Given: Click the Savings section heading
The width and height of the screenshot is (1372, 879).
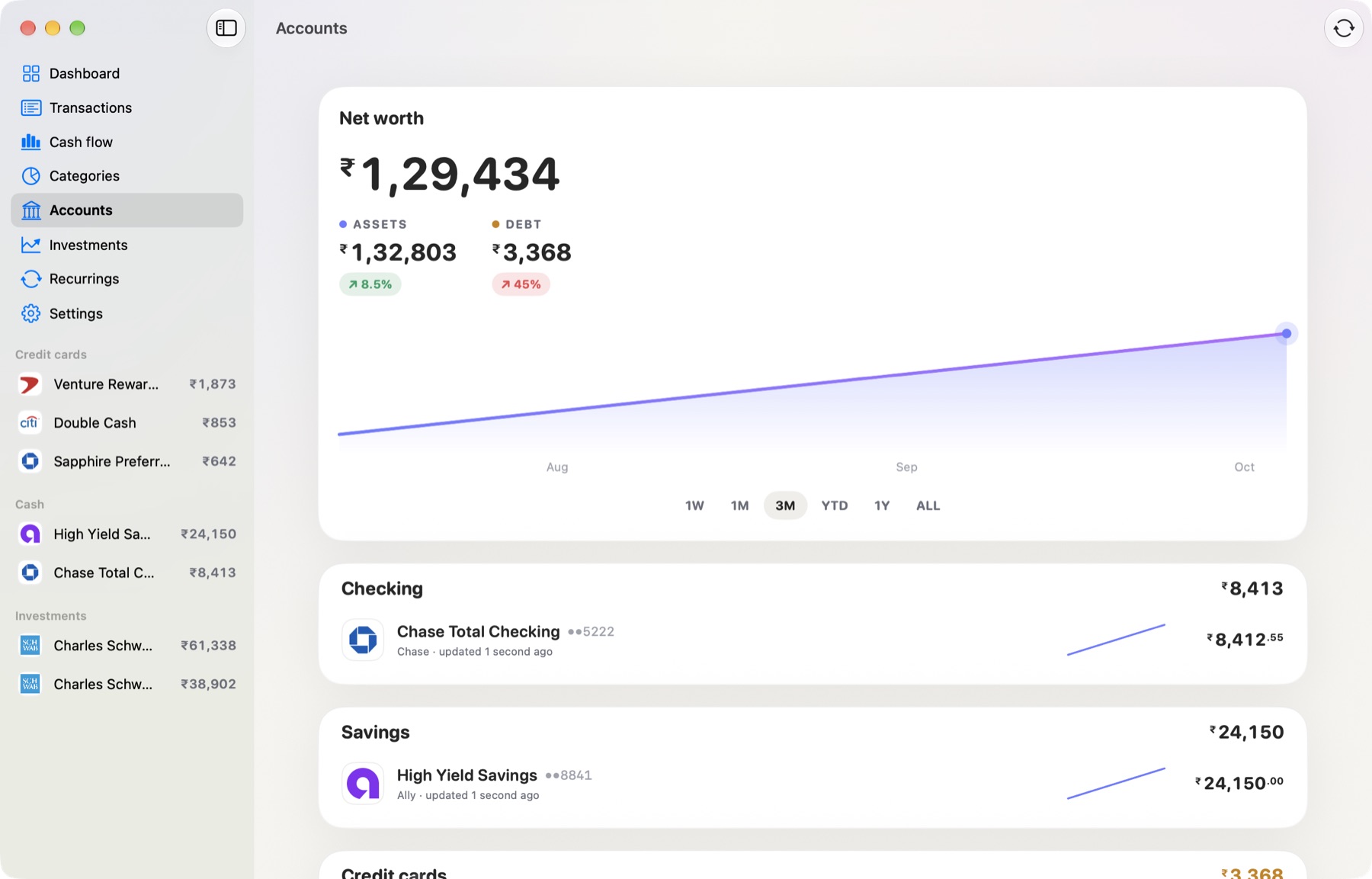Looking at the screenshot, I should tap(375, 733).
